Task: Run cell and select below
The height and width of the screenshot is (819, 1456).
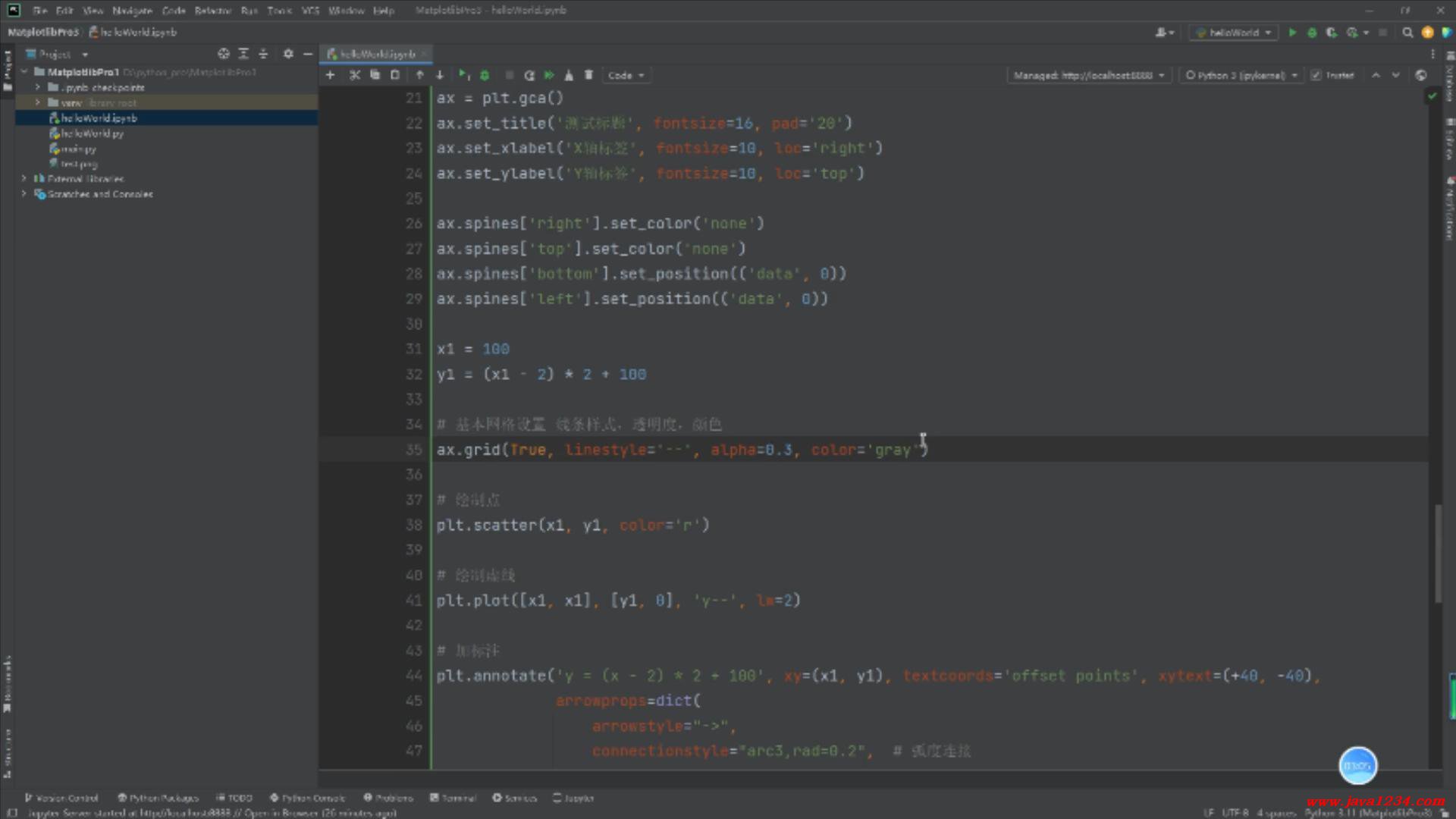Action: (463, 75)
